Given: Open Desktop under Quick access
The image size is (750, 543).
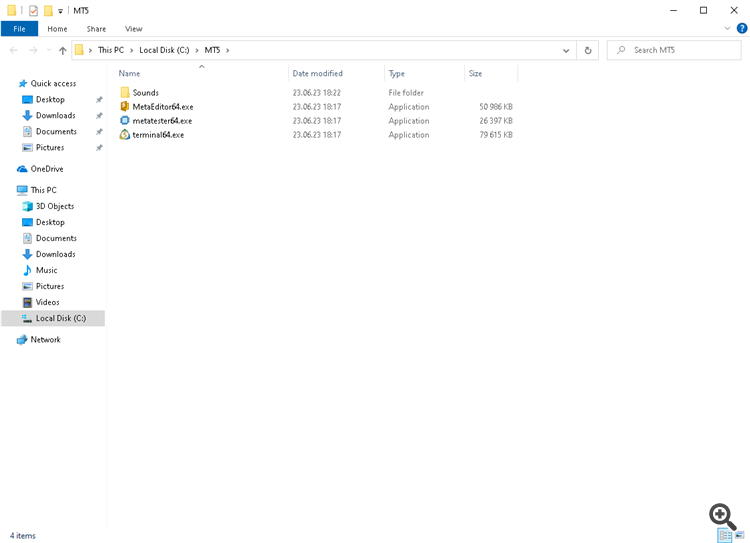Looking at the screenshot, I should [50, 100].
